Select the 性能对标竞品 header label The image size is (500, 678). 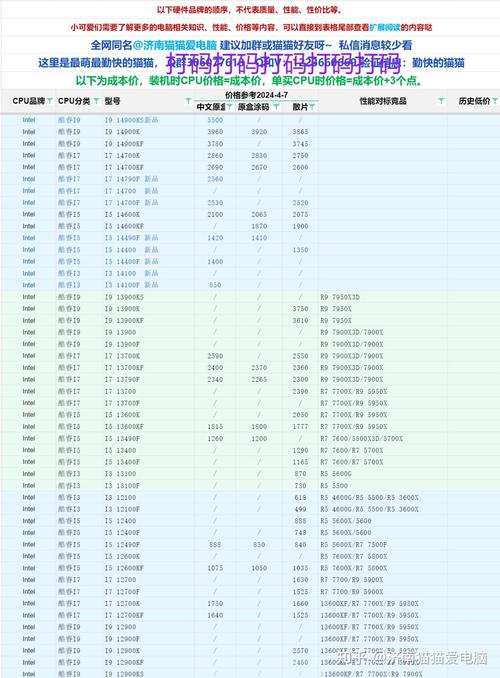coord(383,101)
